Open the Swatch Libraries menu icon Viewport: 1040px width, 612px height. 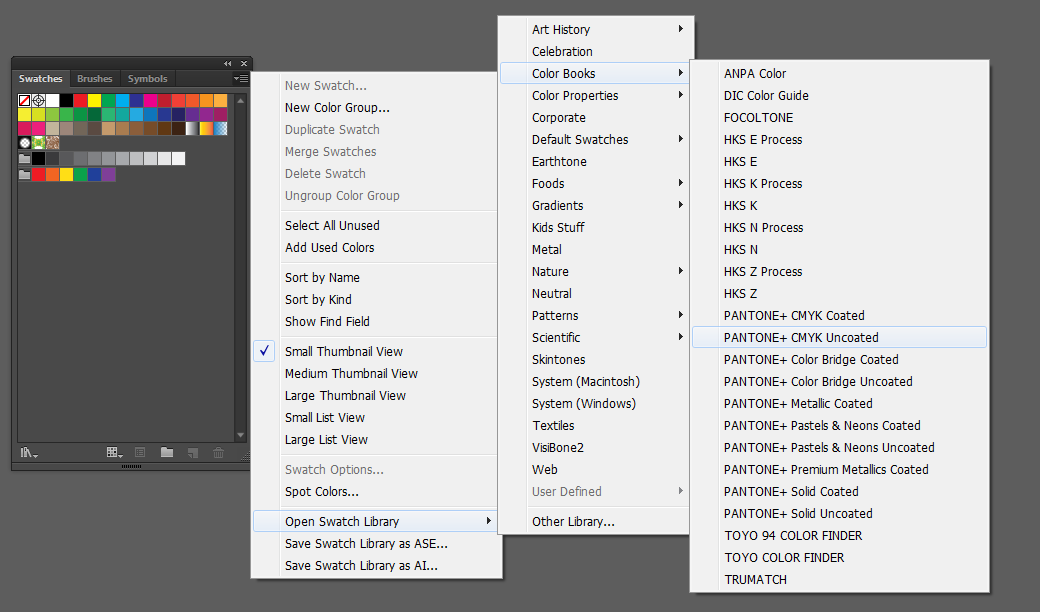(29, 453)
